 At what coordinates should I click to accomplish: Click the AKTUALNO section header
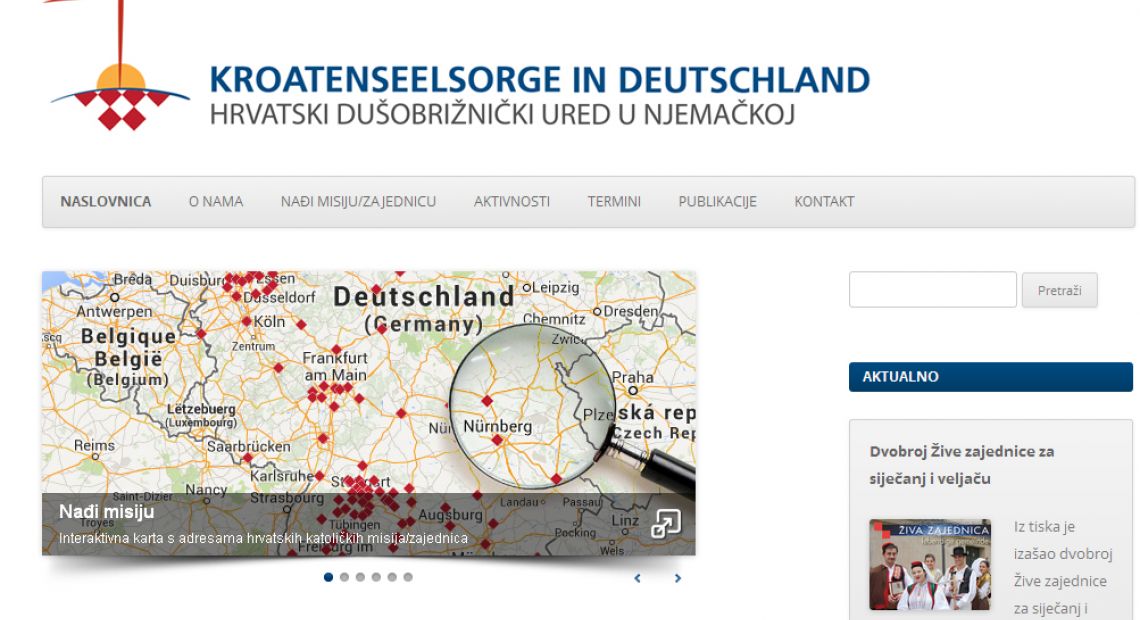coord(990,377)
